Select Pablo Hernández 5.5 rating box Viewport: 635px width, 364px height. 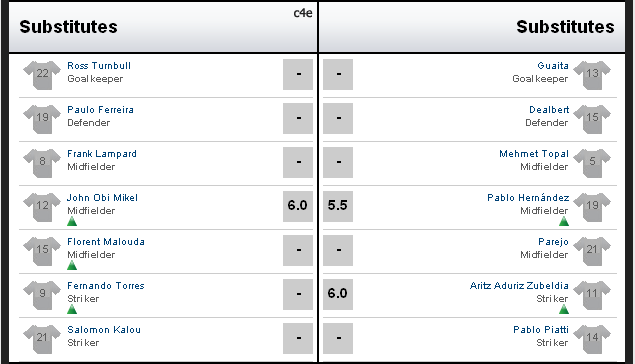point(338,206)
